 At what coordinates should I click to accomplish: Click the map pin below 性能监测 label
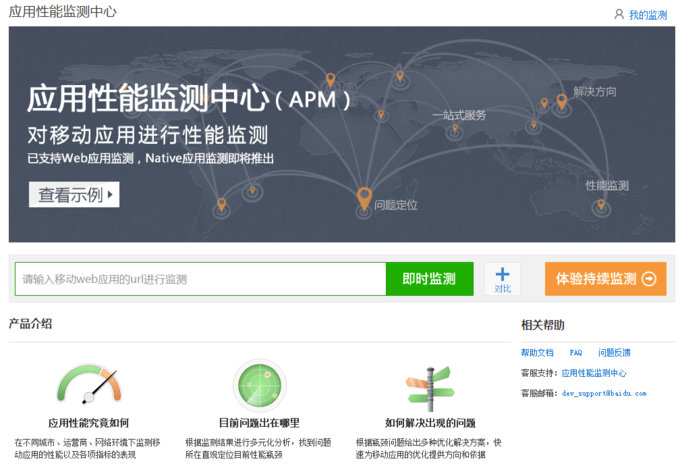601,204
